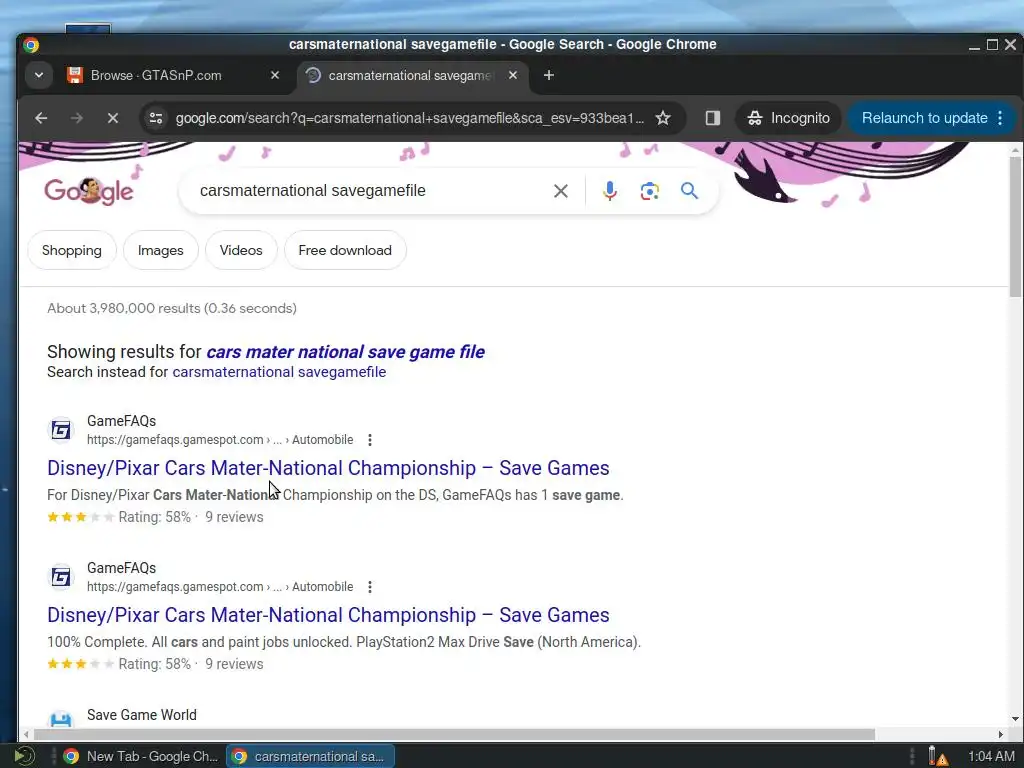The height and width of the screenshot is (768, 1024).
Task: Clear the search query with X
Action: 561,191
